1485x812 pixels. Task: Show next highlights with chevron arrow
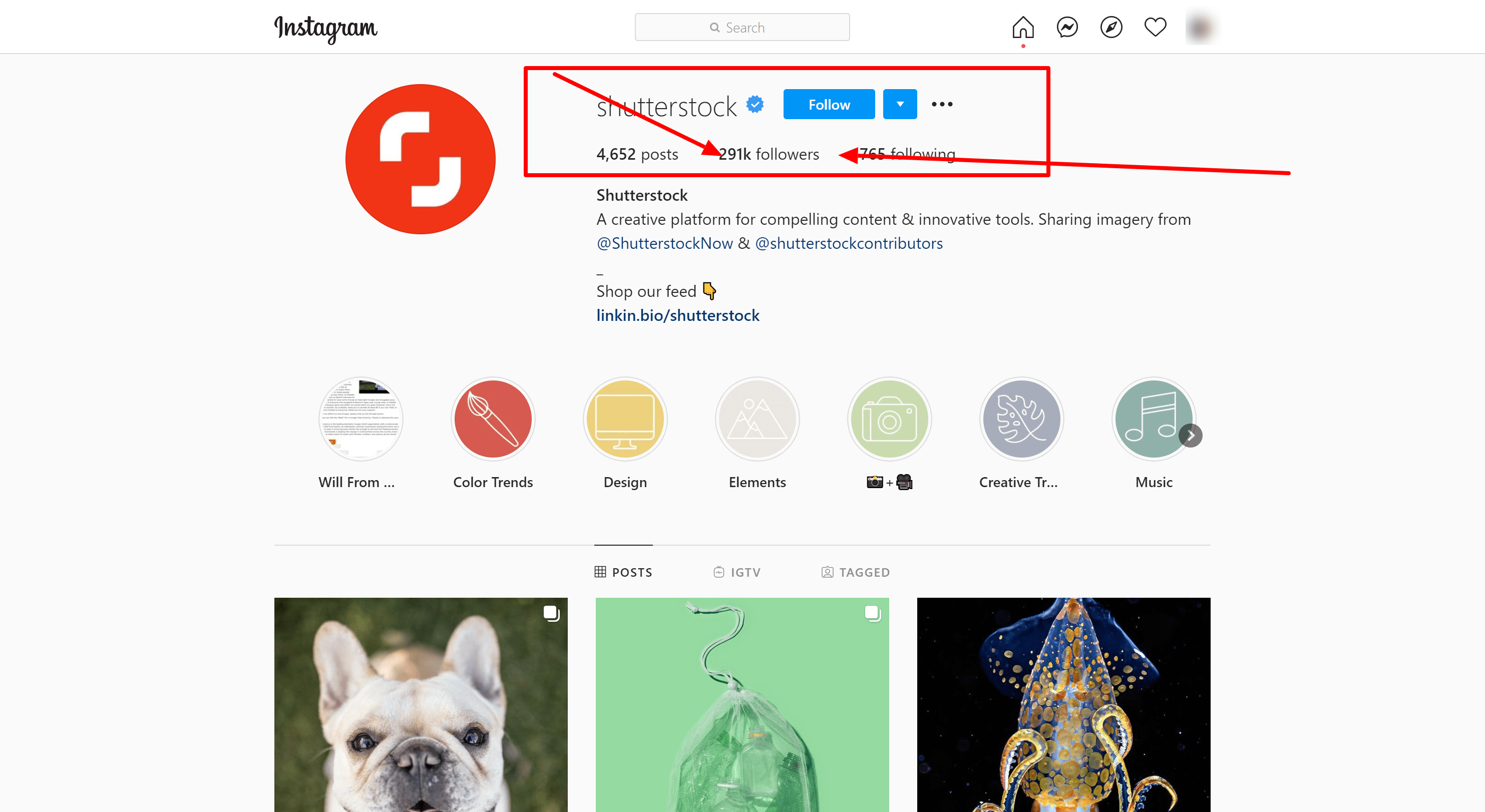coord(1190,436)
